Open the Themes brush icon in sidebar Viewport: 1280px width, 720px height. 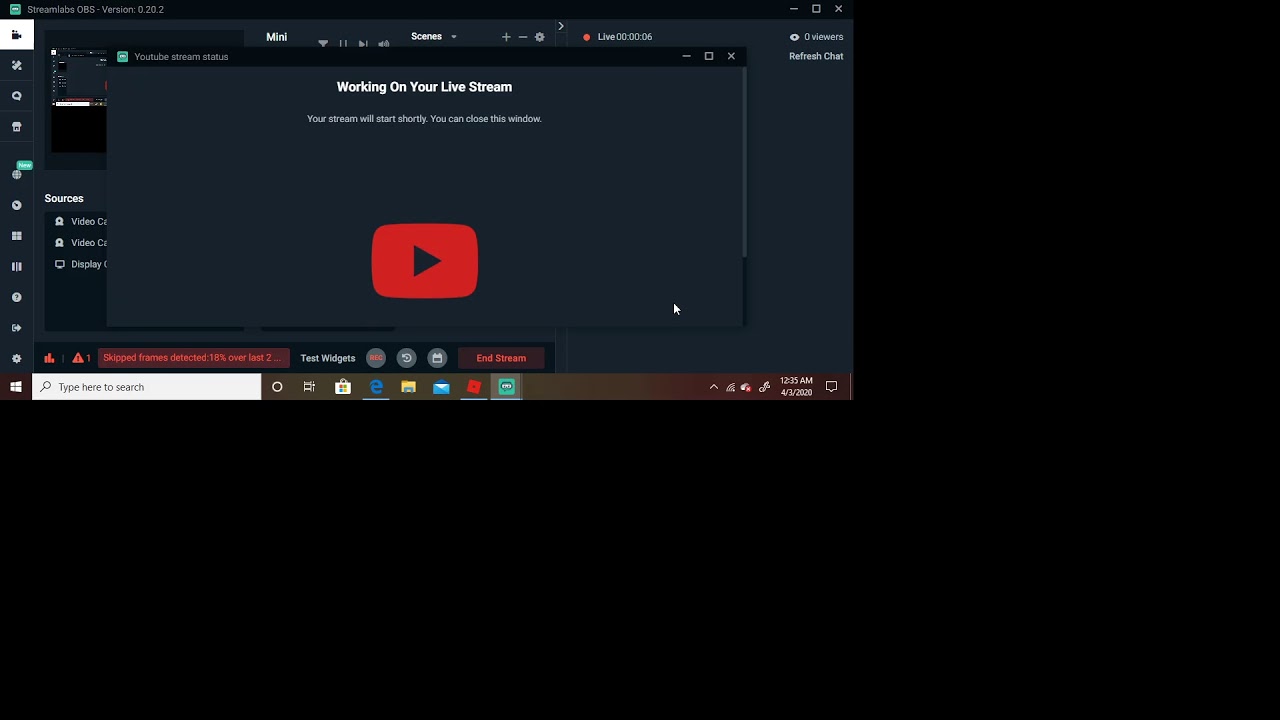[16, 65]
